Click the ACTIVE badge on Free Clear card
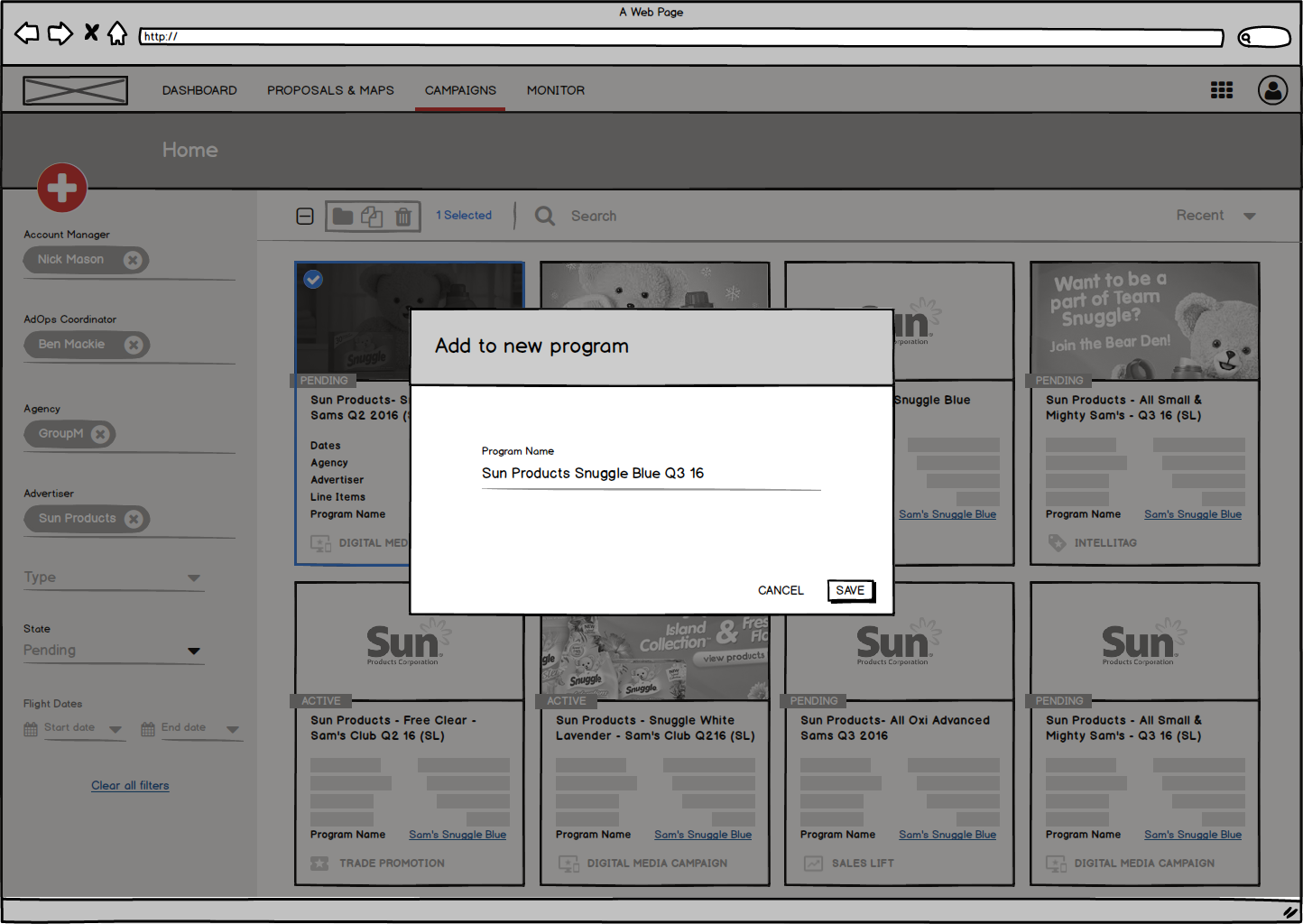1303x924 pixels. [321, 701]
